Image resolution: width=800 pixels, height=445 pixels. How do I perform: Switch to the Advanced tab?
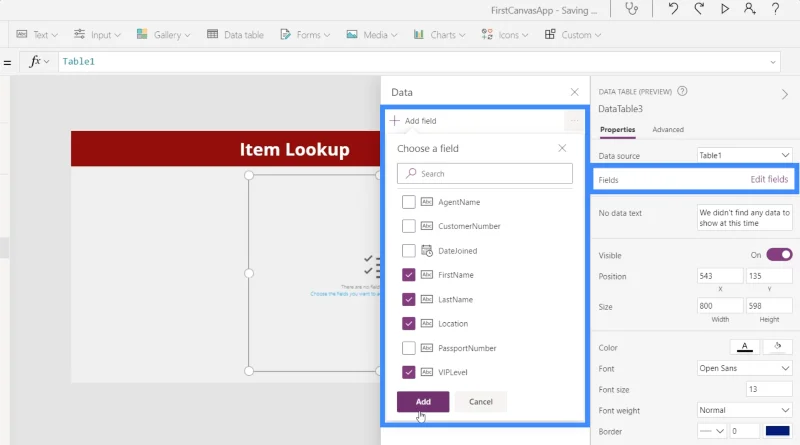(x=668, y=130)
